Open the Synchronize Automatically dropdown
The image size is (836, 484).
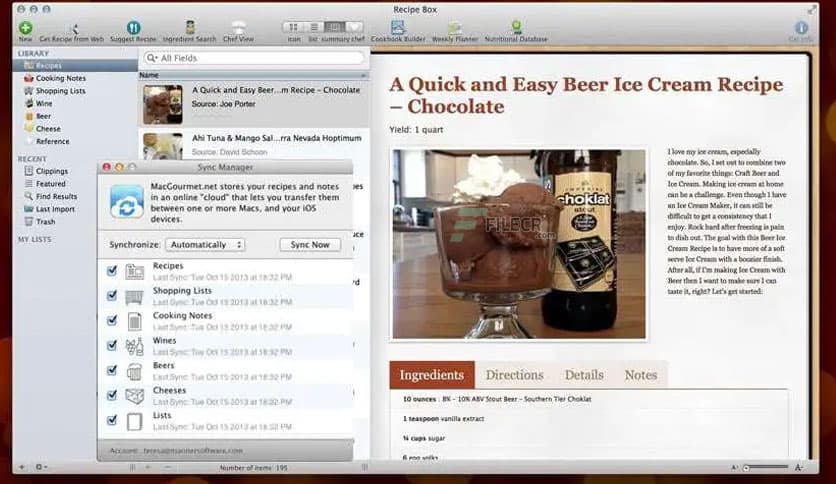pos(205,245)
